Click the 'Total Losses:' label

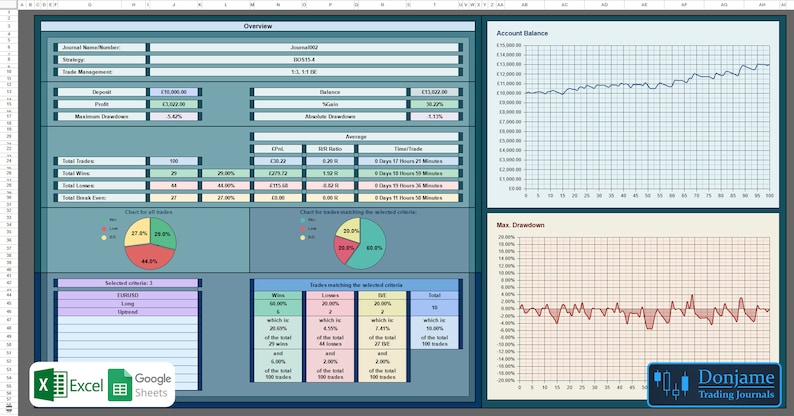(x=102, y=186)
